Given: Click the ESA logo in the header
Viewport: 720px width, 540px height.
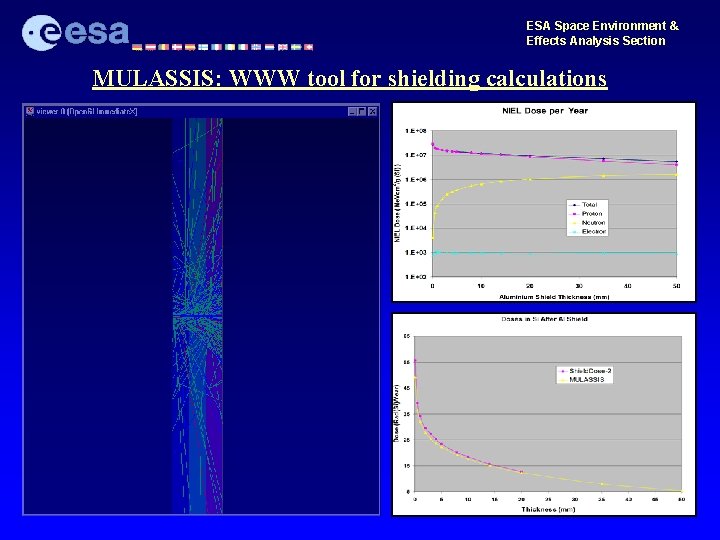Looking at the screenshot, I should click(75, 33).
